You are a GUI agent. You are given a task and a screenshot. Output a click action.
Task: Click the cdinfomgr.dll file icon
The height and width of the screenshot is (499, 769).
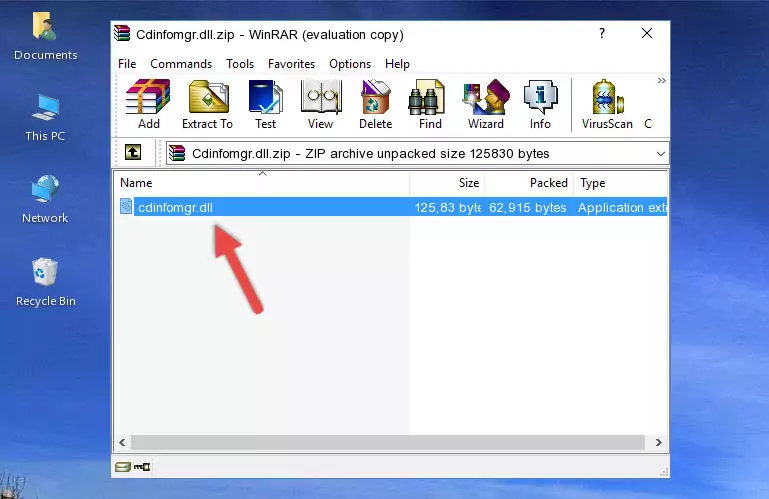(x=126, y=207)
